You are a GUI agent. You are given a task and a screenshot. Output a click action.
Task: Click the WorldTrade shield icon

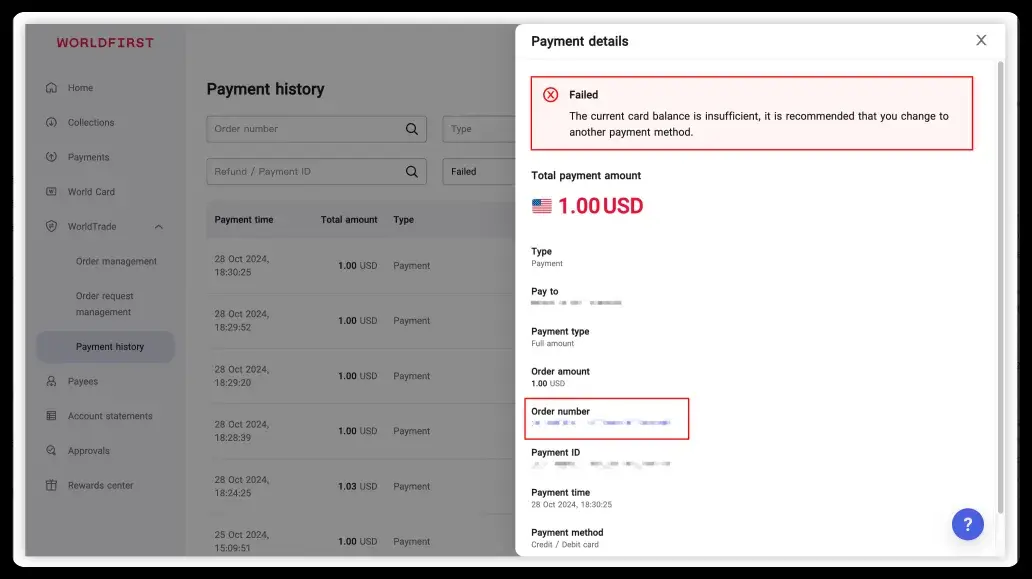(51, 227)
